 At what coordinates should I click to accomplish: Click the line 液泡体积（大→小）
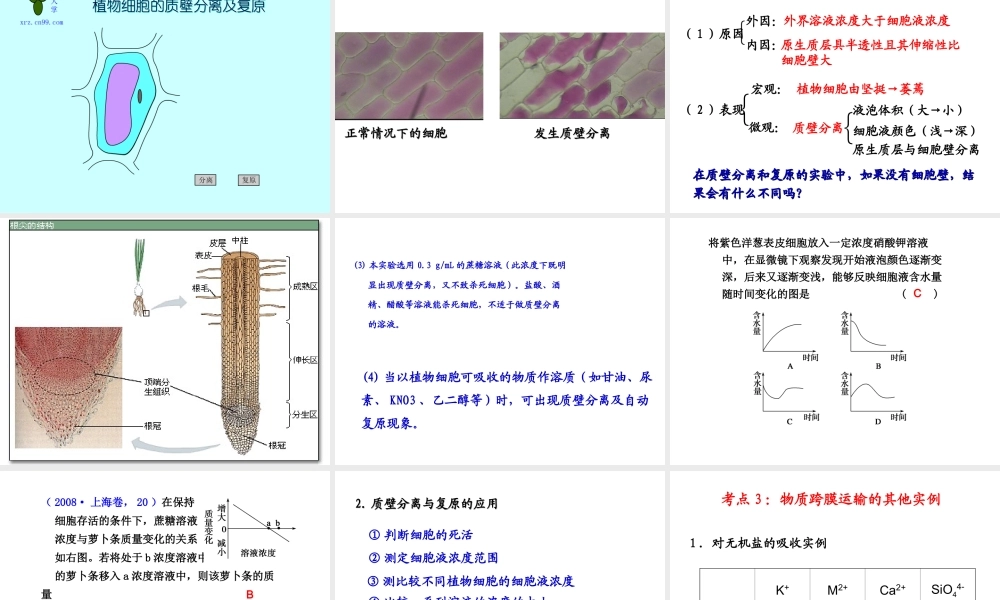tap(908, 110)
